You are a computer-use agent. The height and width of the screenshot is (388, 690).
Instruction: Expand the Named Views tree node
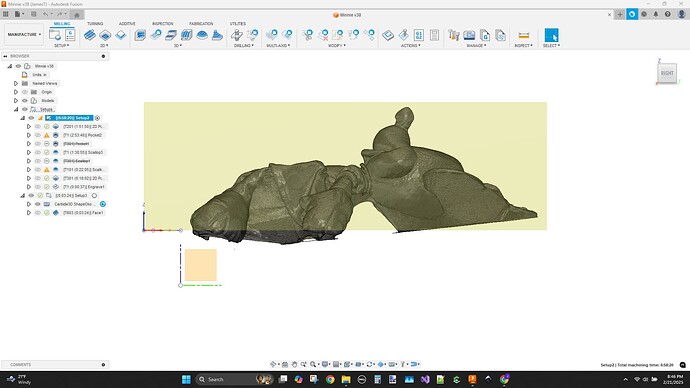coord(16,83)
